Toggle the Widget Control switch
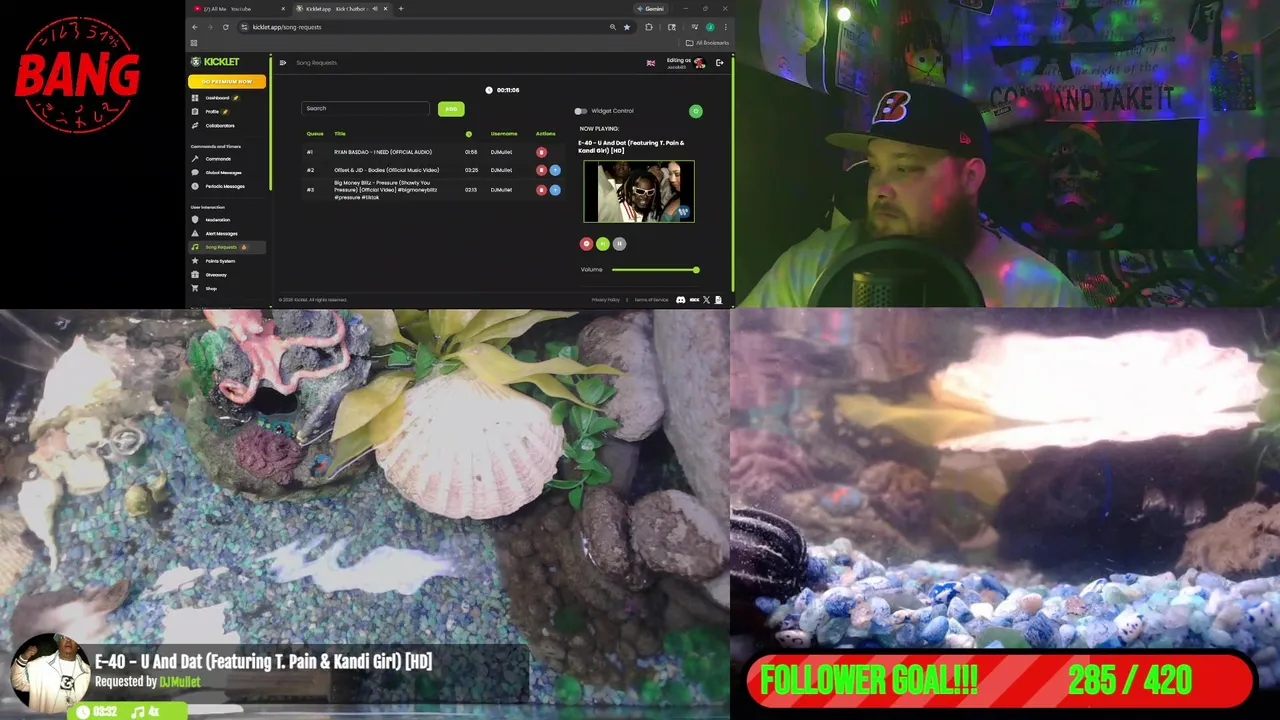The image size is (1280, 720). [580, 111]
